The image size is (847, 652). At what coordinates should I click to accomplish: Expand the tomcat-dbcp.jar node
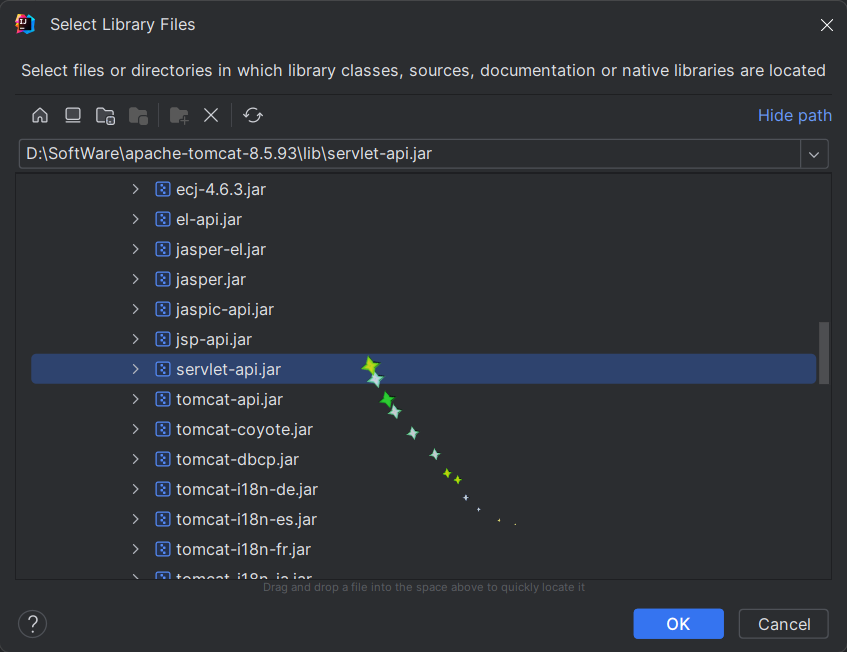136,459
